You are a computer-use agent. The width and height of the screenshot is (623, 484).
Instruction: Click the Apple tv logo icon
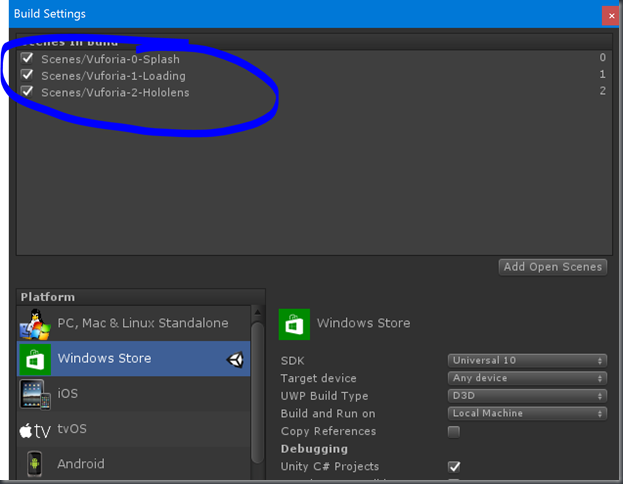pyautogui.click(x=35, y=430)
